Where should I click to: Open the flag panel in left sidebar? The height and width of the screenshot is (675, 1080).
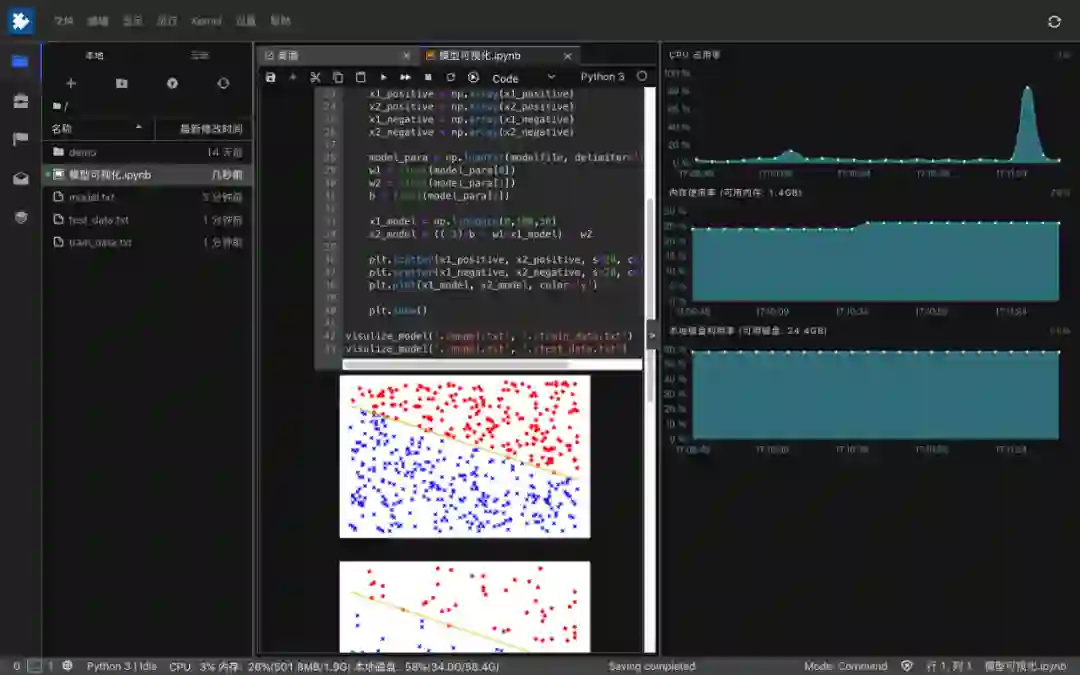click(20, 139)
